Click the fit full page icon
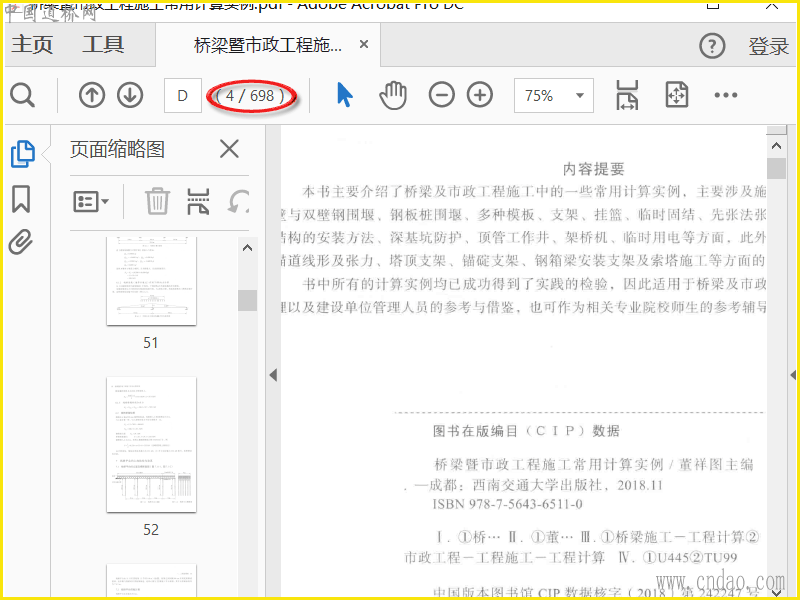Screen dimensions: 800x600 pos(677,95)
